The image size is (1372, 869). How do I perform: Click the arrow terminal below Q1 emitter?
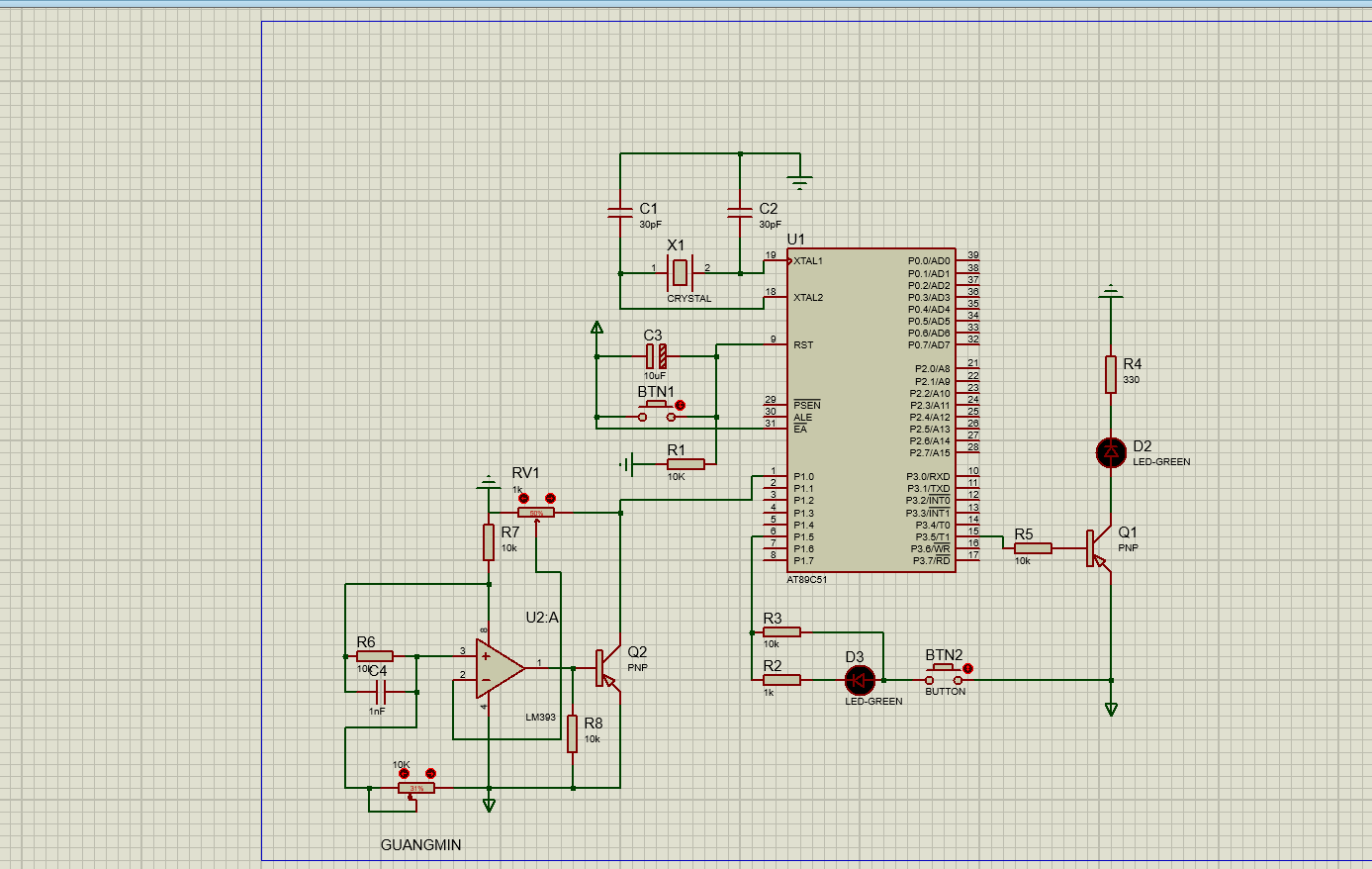tap(1111, 709)
